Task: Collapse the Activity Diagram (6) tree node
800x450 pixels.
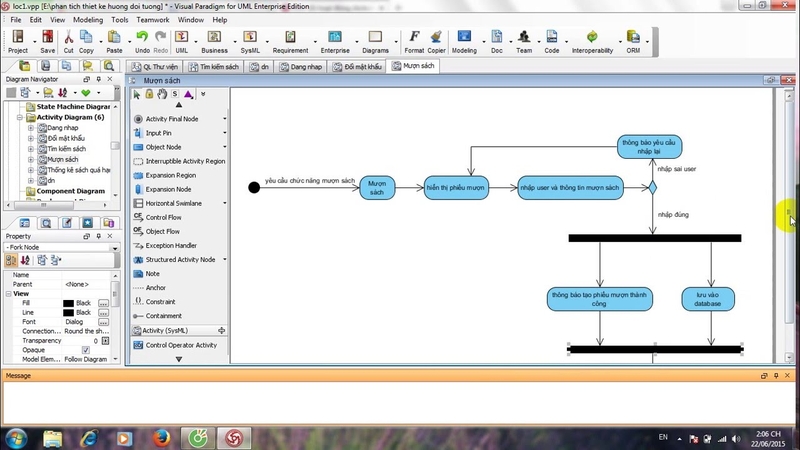Action: coord(20,117)
